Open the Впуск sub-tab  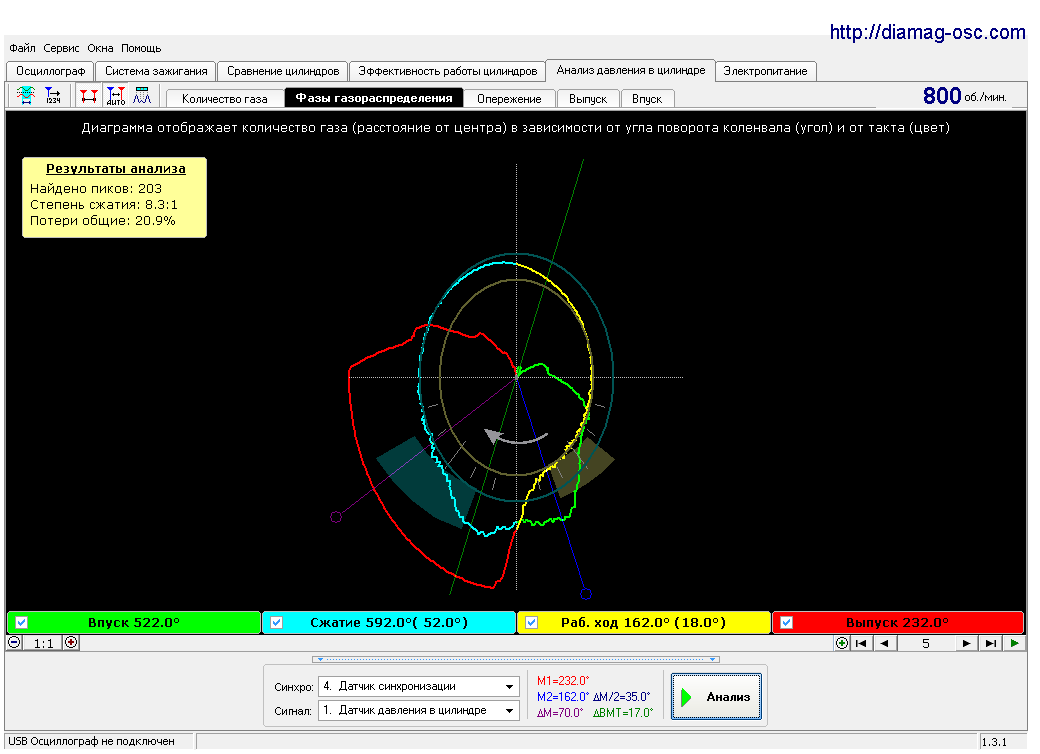[x=647, y=99]
